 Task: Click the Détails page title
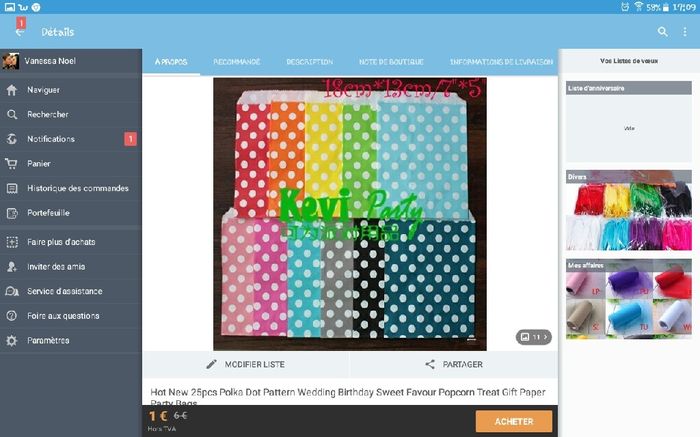[x=58, y=32]
